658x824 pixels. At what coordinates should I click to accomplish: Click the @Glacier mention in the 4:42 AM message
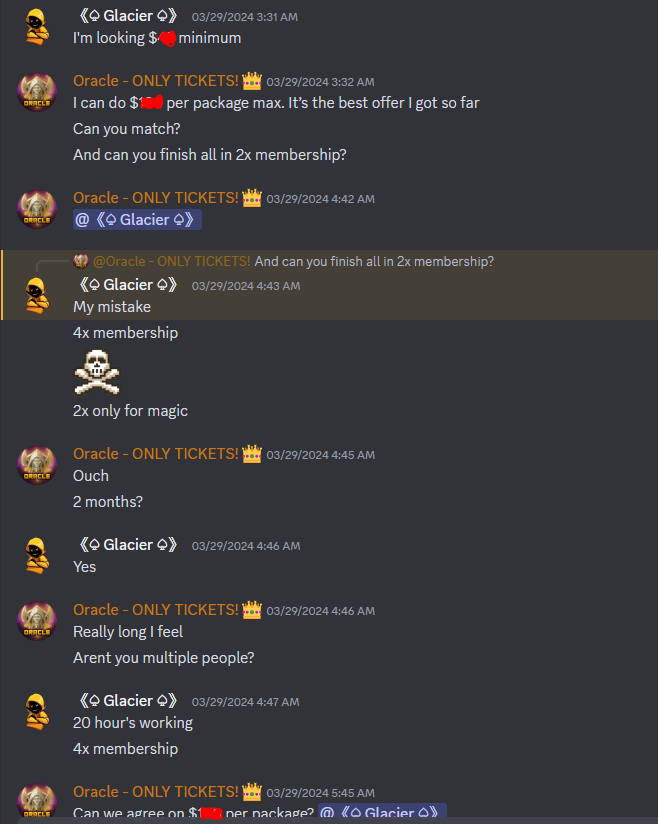coord(137,220)
